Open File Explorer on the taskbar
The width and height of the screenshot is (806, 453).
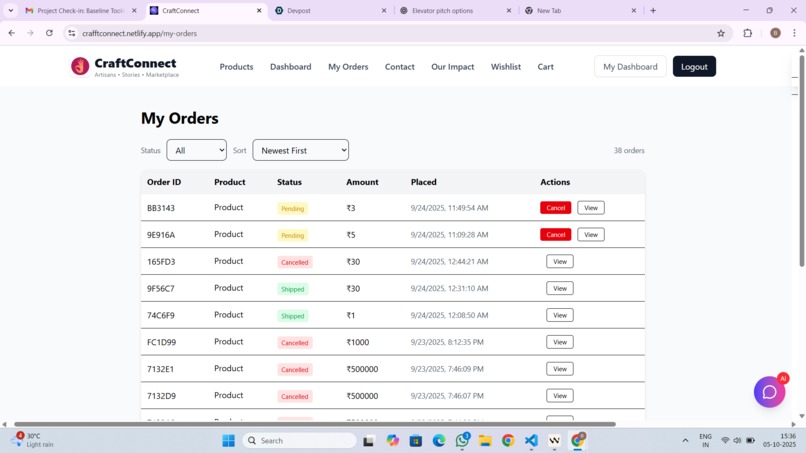485,441
